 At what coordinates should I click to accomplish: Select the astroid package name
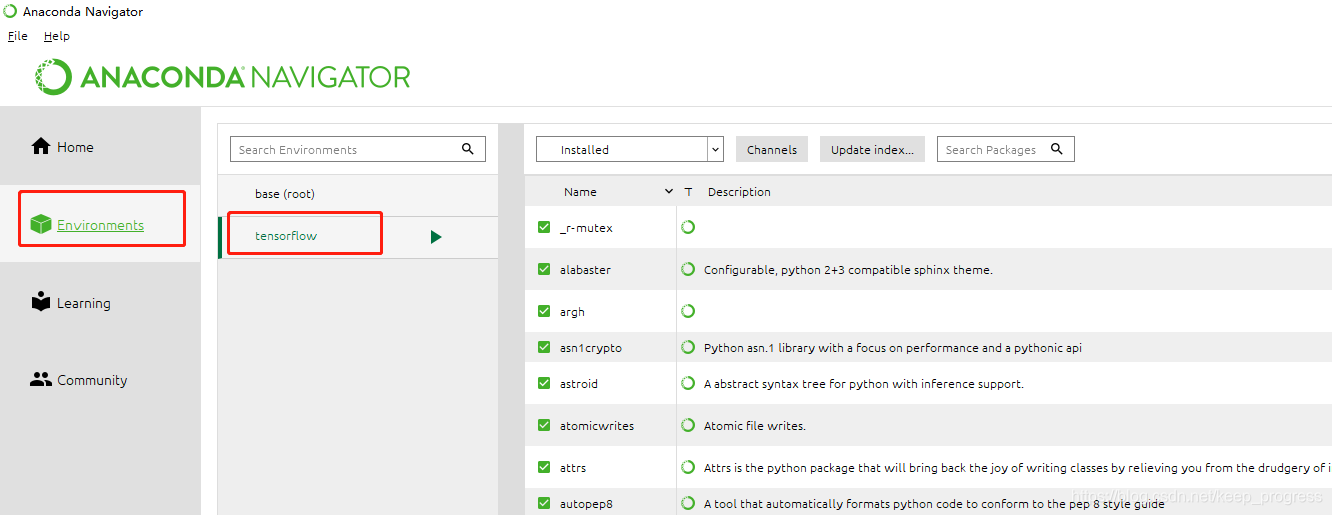click(x=579, y=383)
